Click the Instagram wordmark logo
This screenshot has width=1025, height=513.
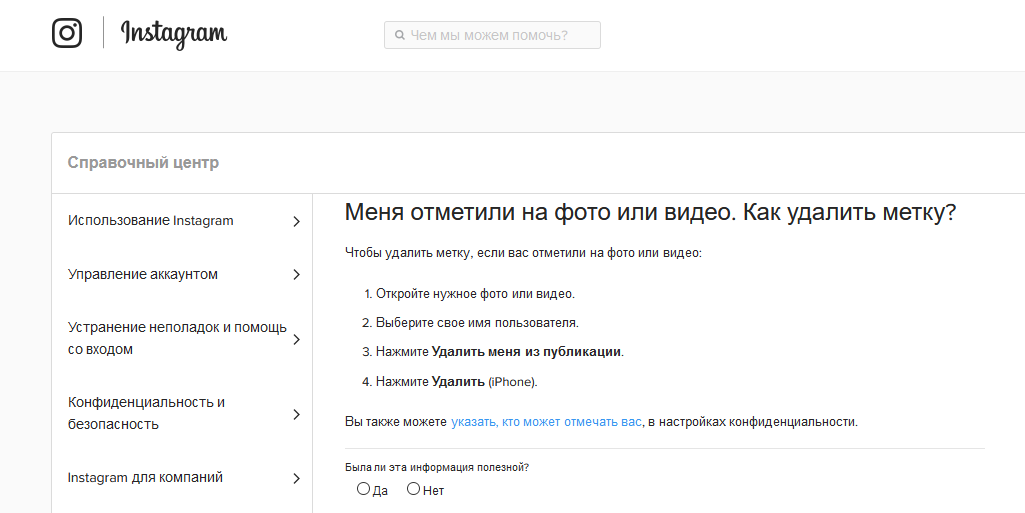point(174,34)
